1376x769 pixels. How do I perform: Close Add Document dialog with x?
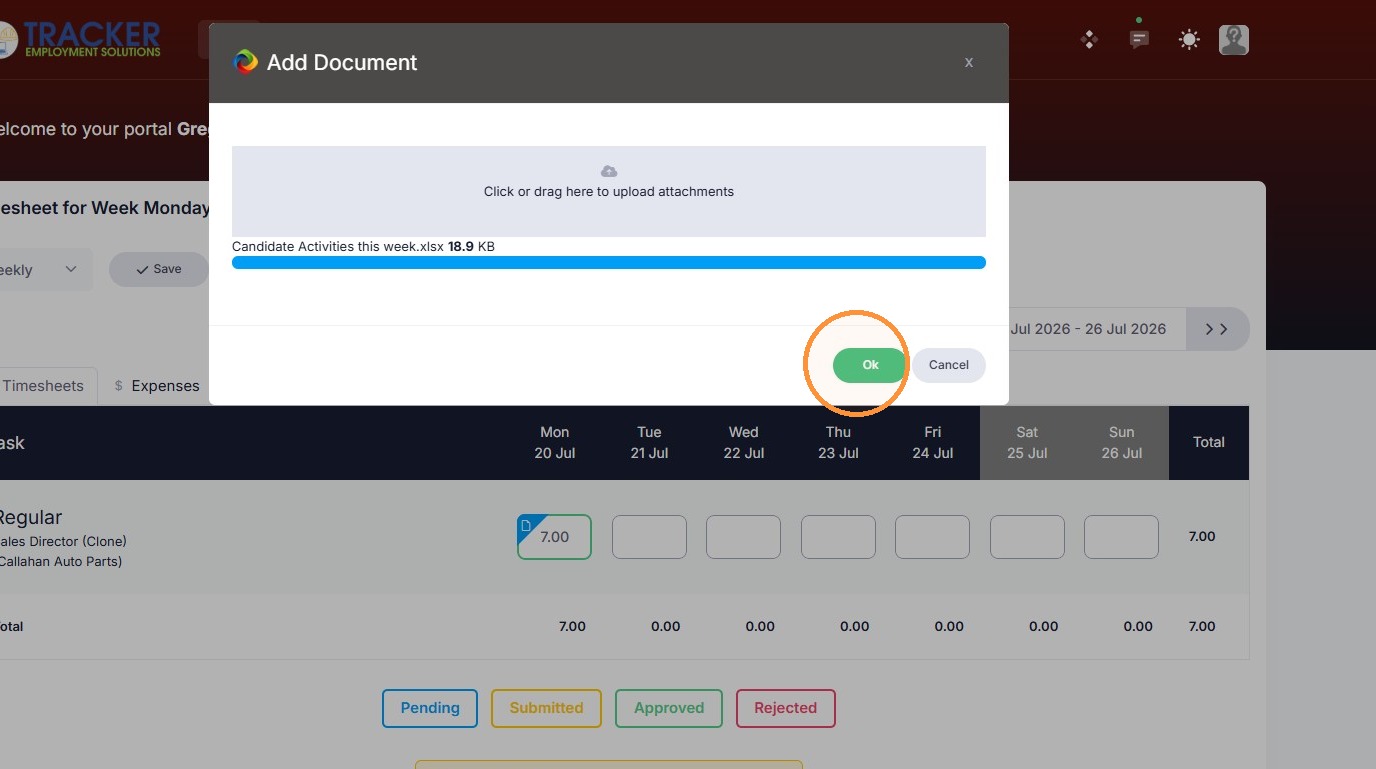click(968, 62)
